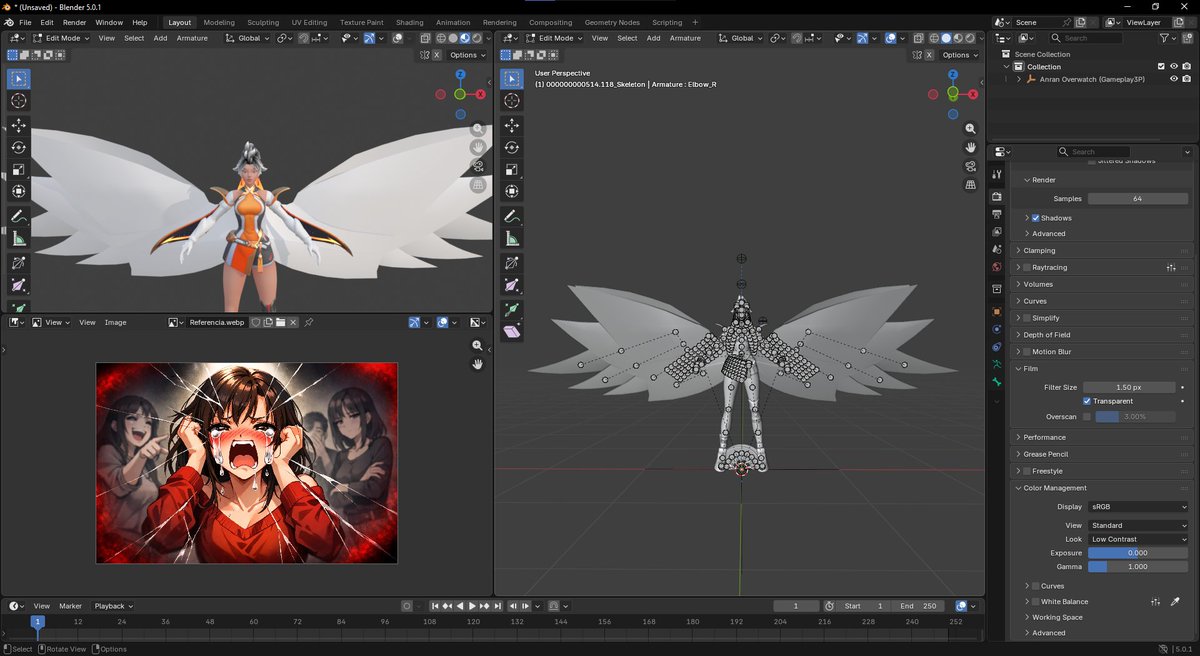Select the Measure tool in left viewport
Screen dimensions: 1200x656
pos(19,238)
